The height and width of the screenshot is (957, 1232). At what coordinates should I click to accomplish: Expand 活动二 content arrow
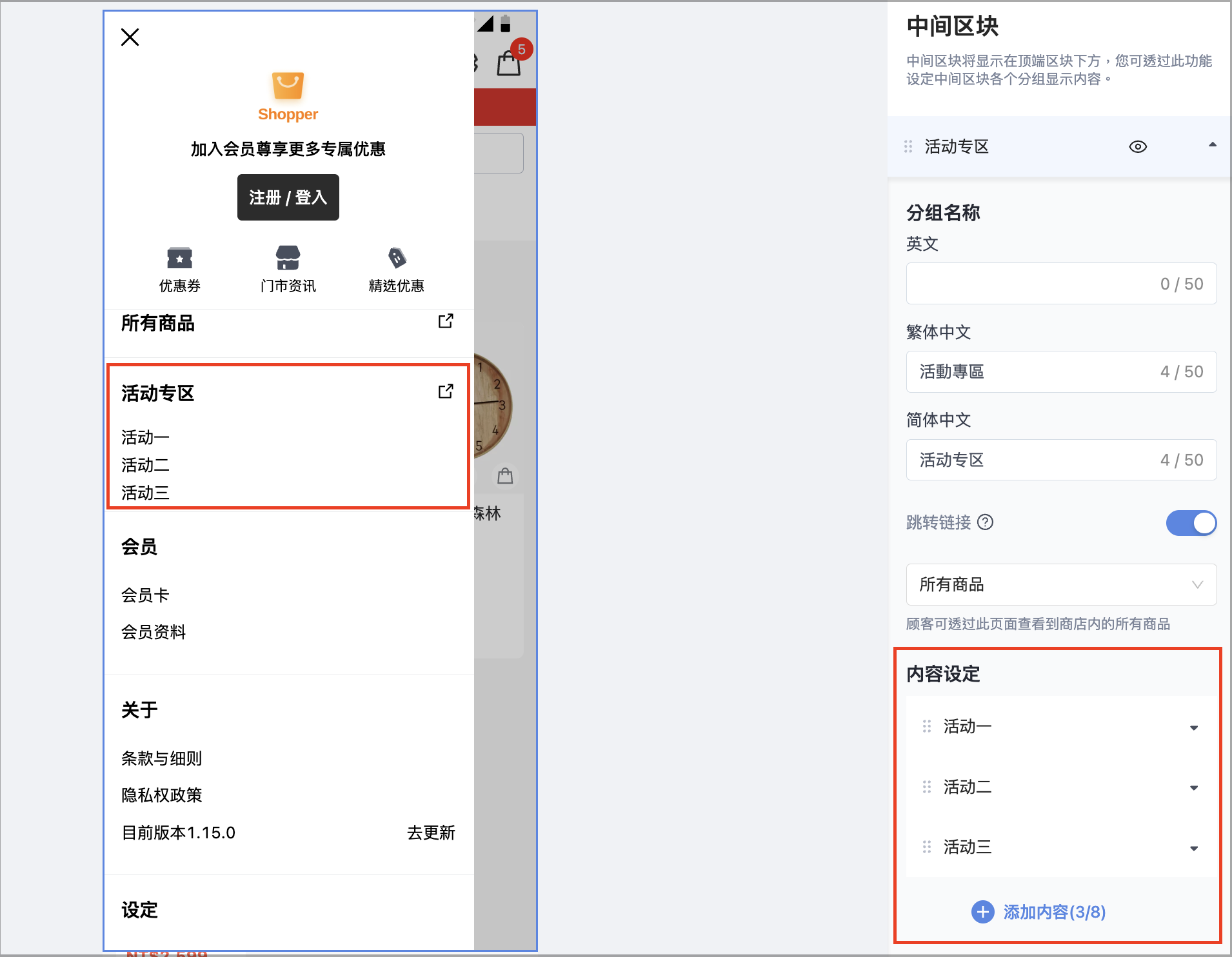1194,788
